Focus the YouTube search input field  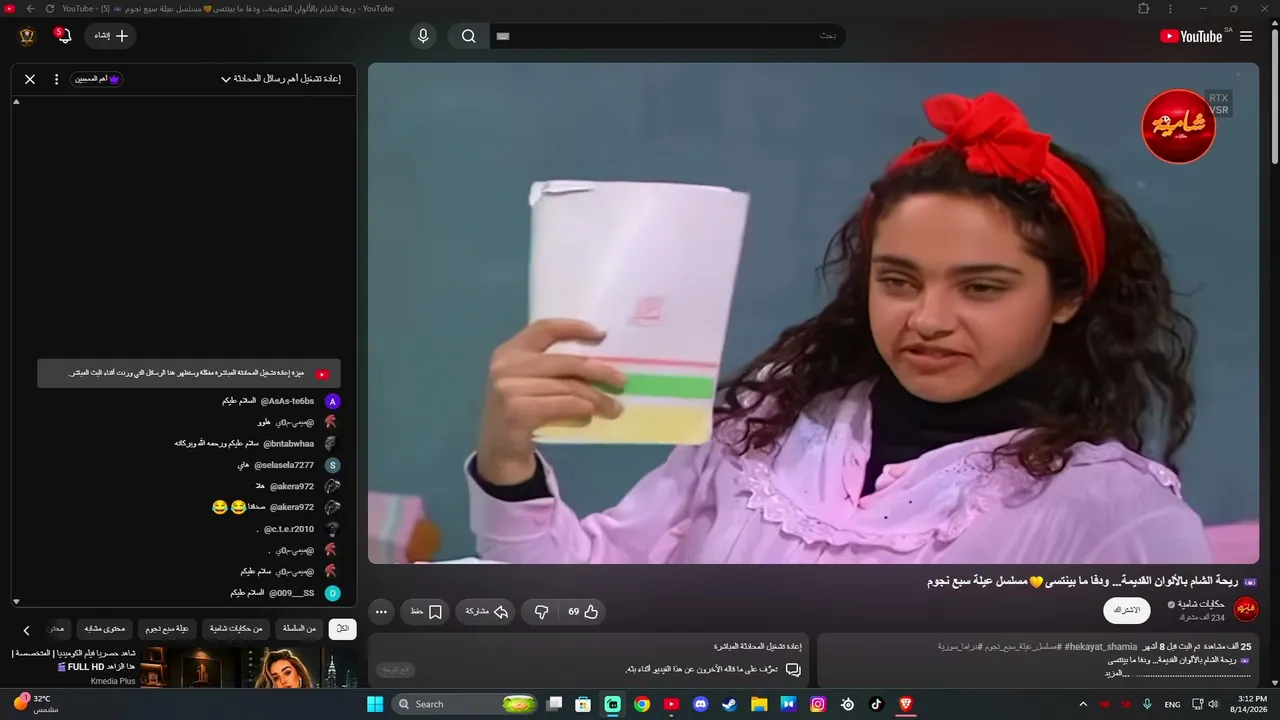[x=668, y=36]
